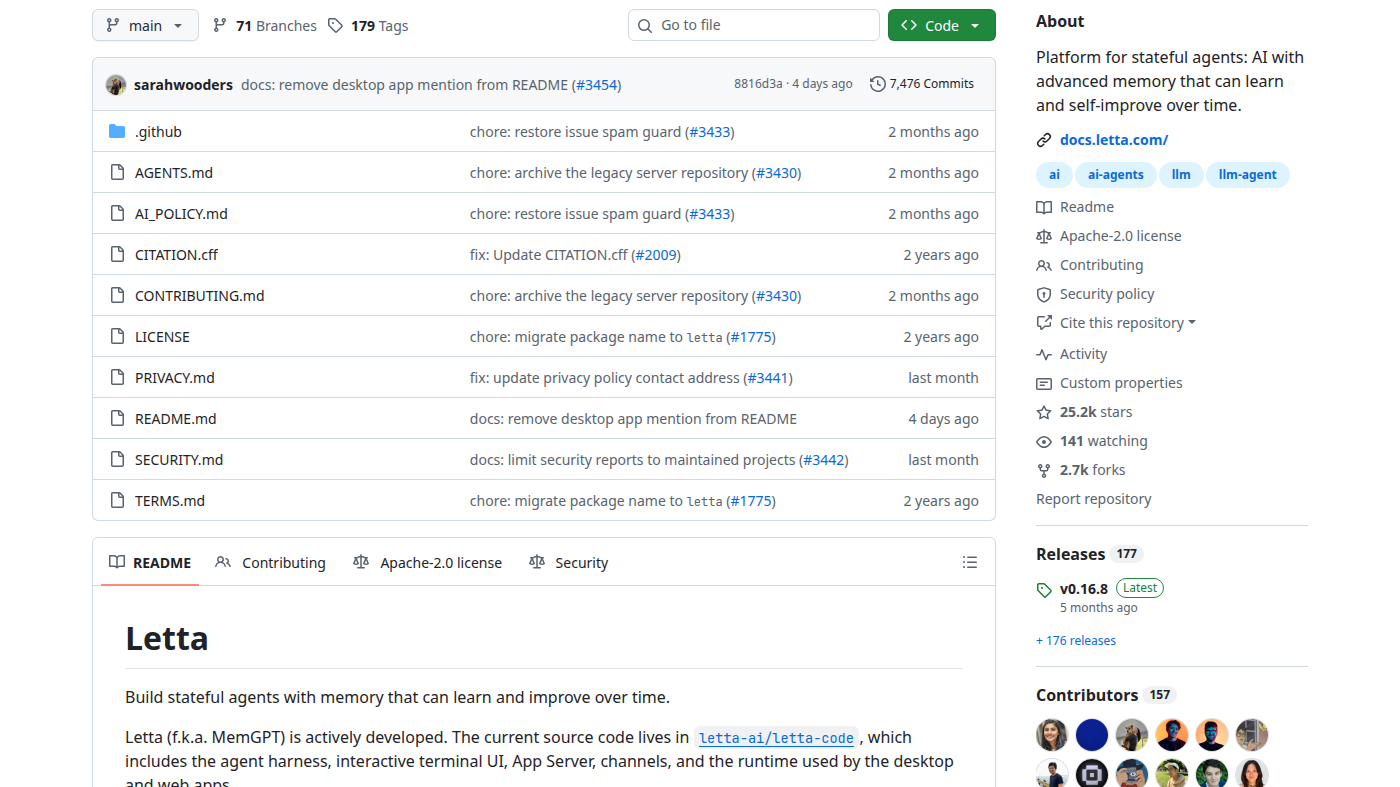Open the CITATION.cff file
1400x787 pixels.
[176, 255]
